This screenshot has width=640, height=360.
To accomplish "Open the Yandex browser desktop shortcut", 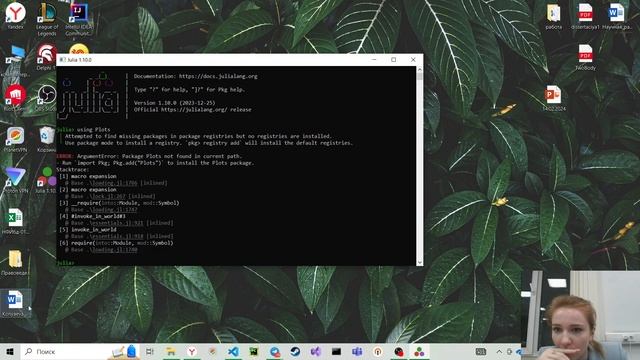I will (x=16, y=16).
